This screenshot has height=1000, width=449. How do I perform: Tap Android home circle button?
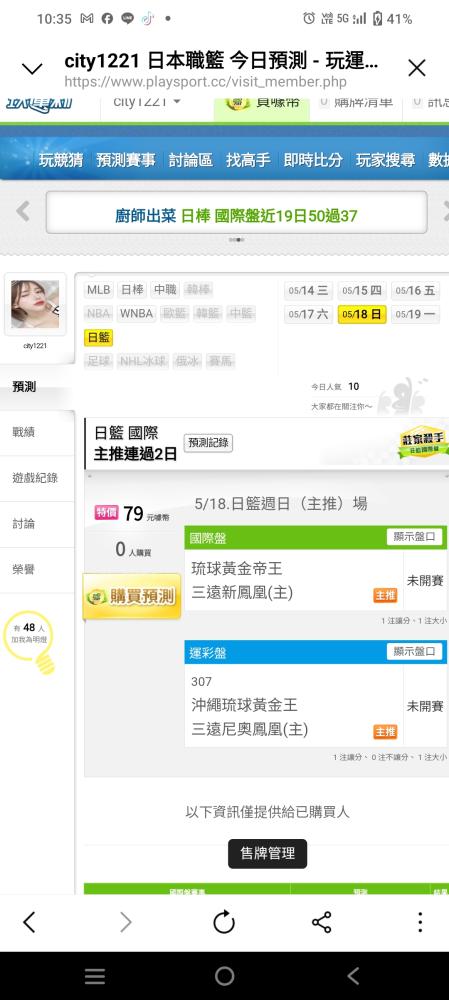[x=224, y=976]
